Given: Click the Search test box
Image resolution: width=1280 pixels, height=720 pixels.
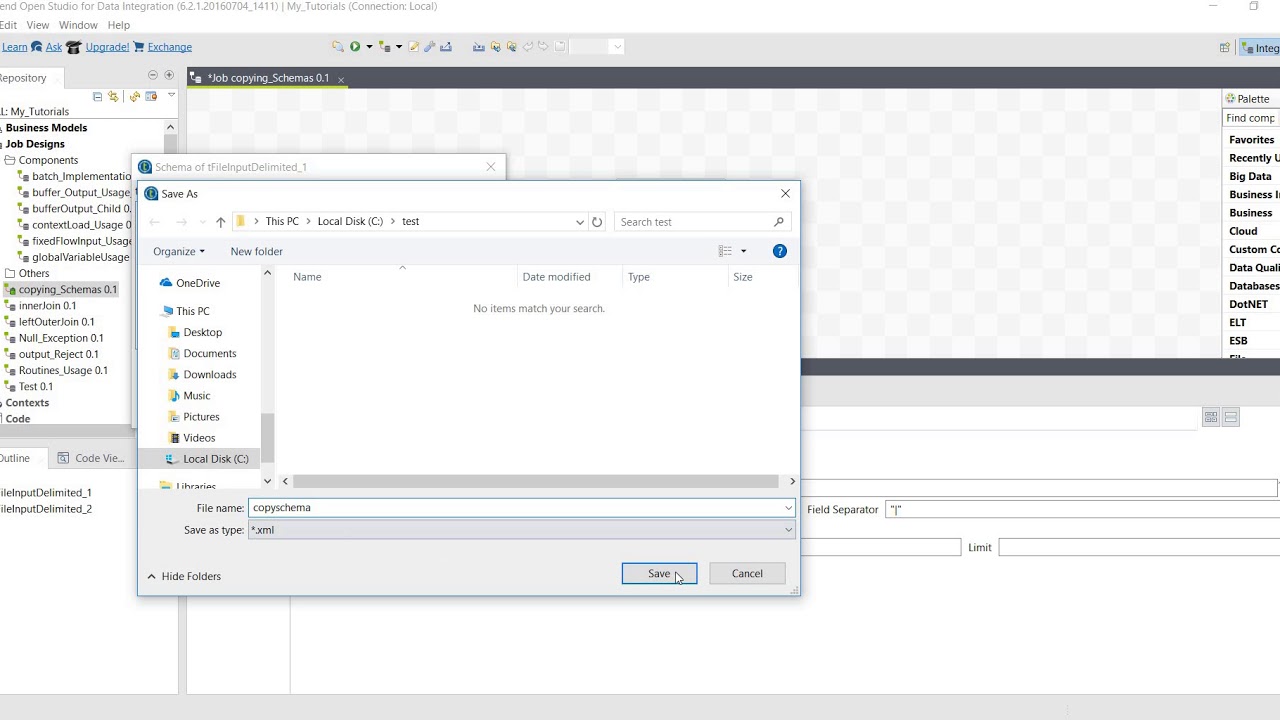Looking at the screenshot, I should click(x=702, y=222).
